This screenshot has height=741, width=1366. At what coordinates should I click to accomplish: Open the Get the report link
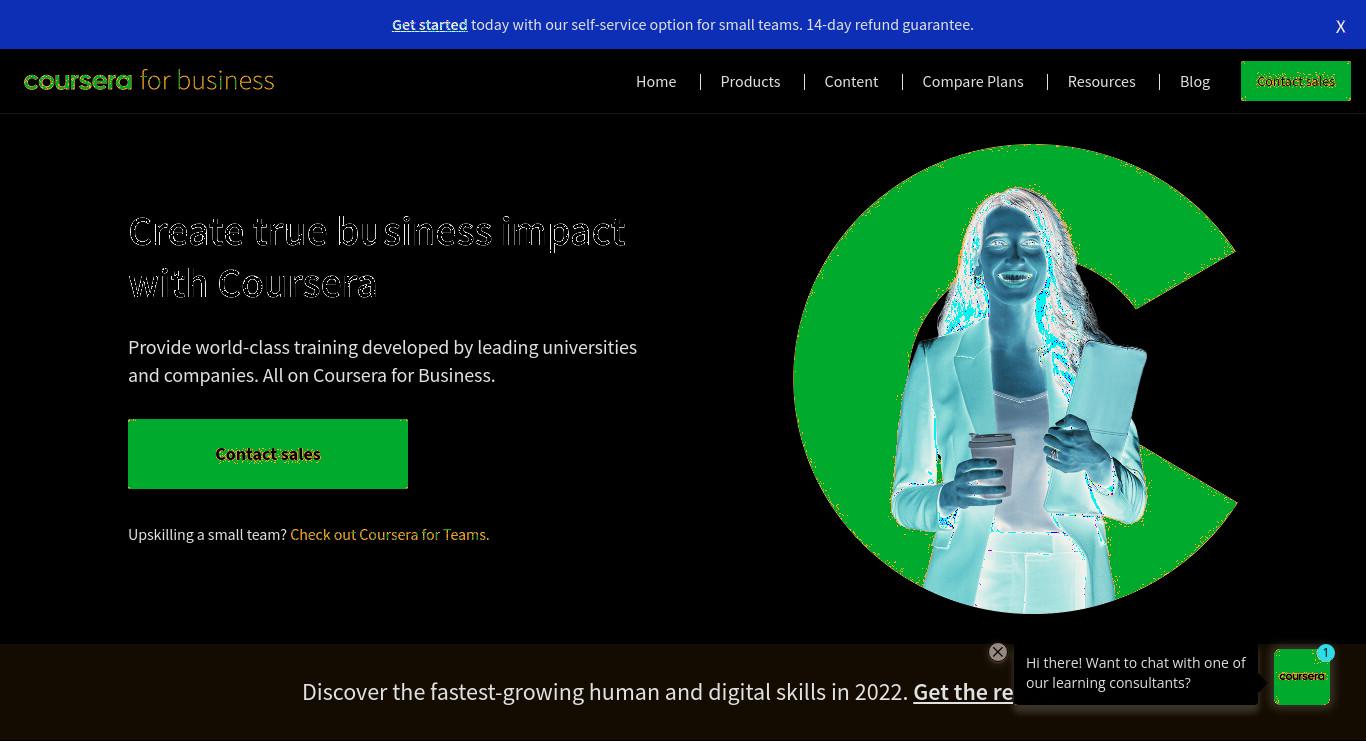[963, 692]
